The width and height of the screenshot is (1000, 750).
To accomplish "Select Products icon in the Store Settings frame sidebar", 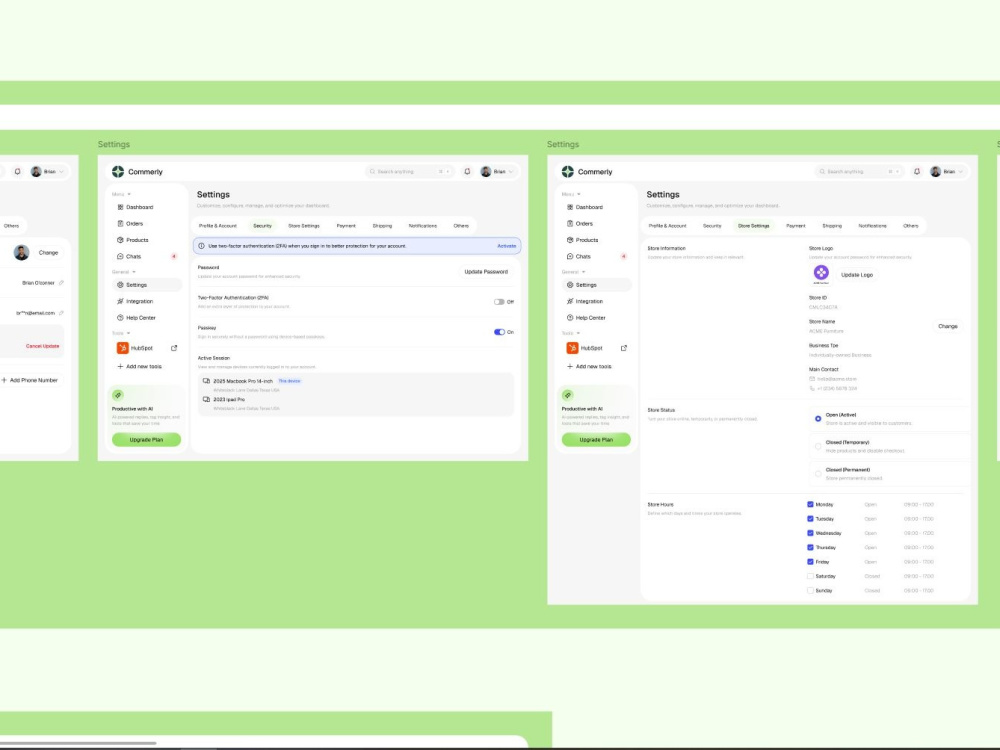I will pyautogui.click(x=570, y=240).
